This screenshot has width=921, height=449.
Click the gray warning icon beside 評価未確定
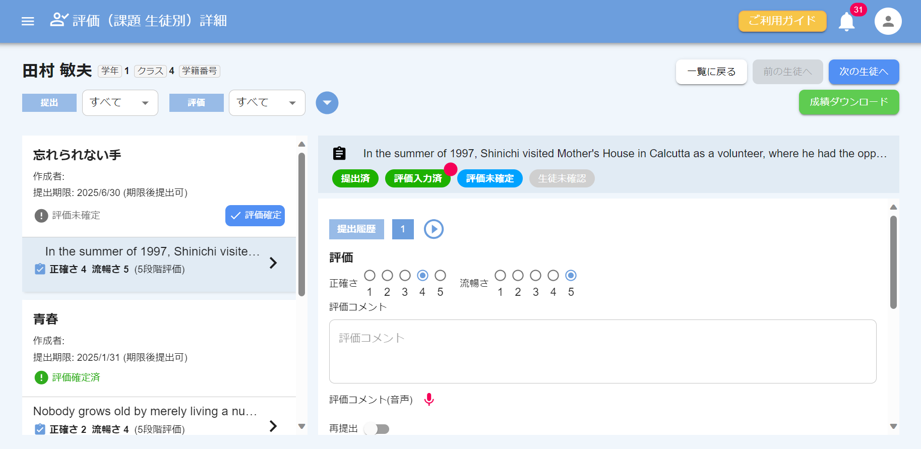(x=41, y=216)
